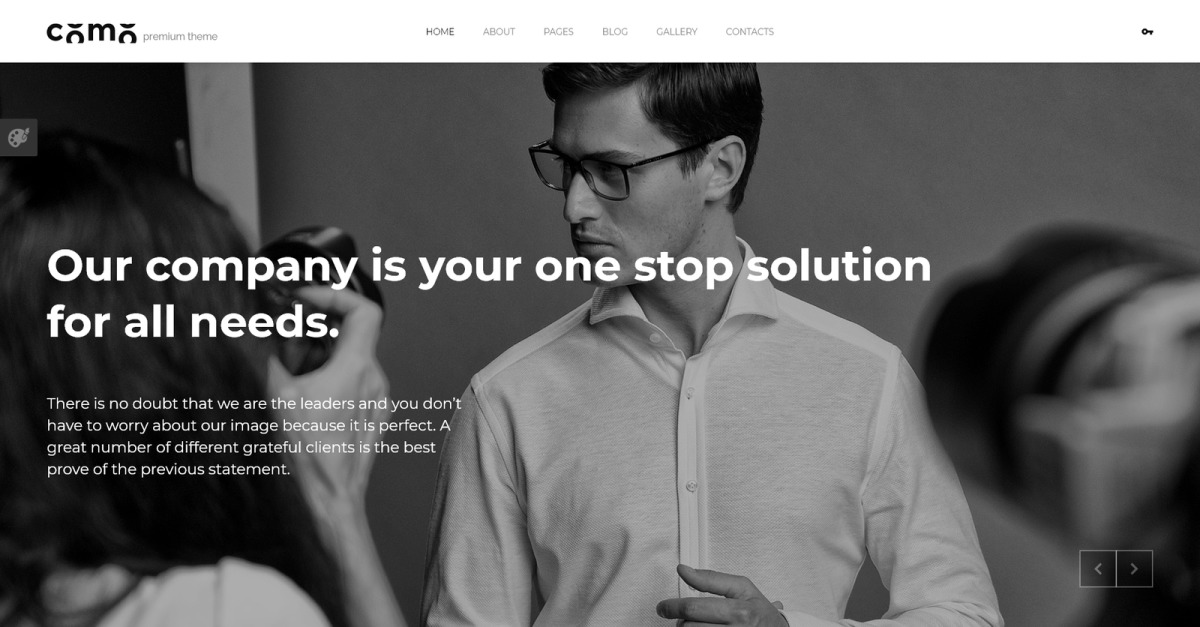This screenshot has height=627, width=1200.
Task: Open the BLOG navigation menu
Action: pos(615,32)
